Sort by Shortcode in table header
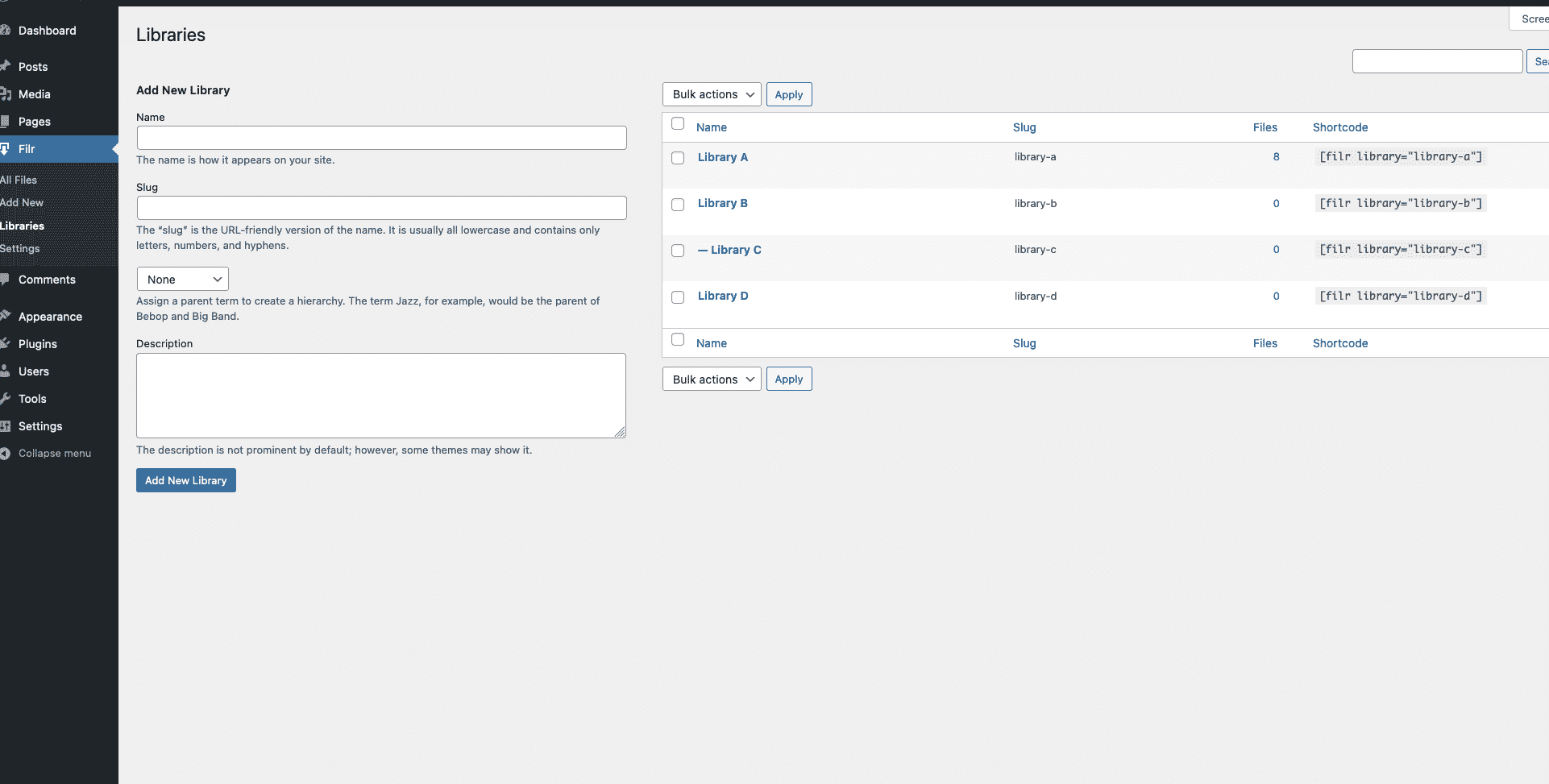Image resolution: width=1549 pixels, height=784 pixels. pyautogui.click(x=1340, y=127)
